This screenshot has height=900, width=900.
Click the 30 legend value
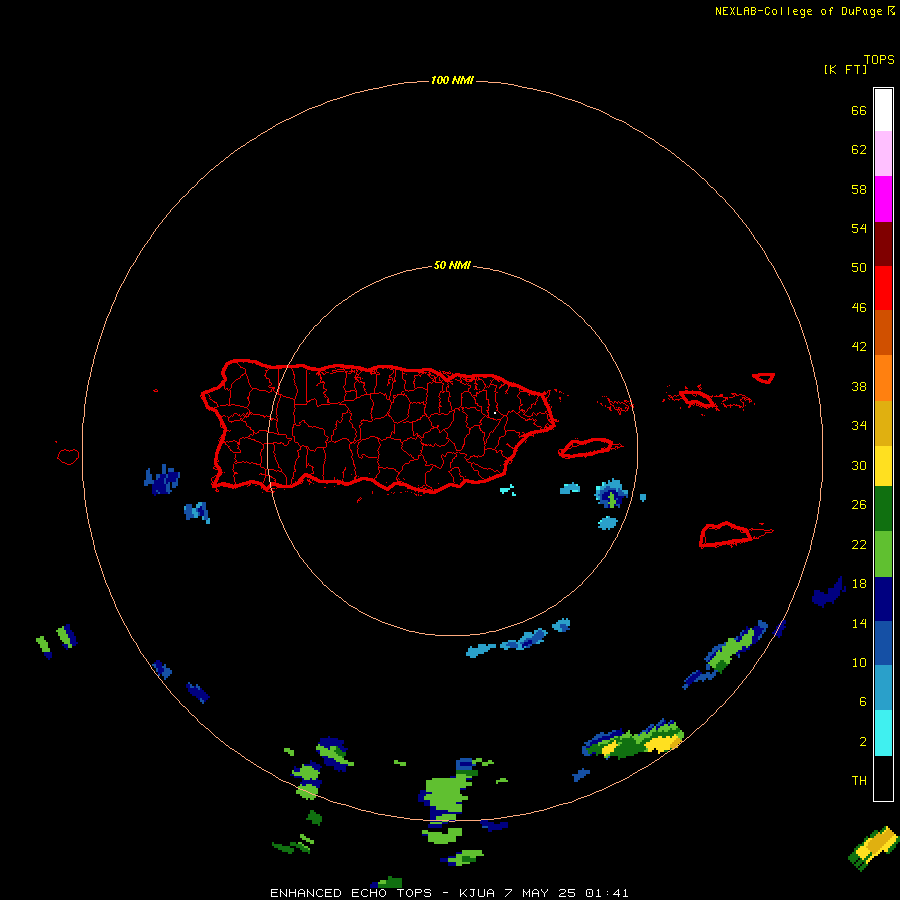point(859,465)
